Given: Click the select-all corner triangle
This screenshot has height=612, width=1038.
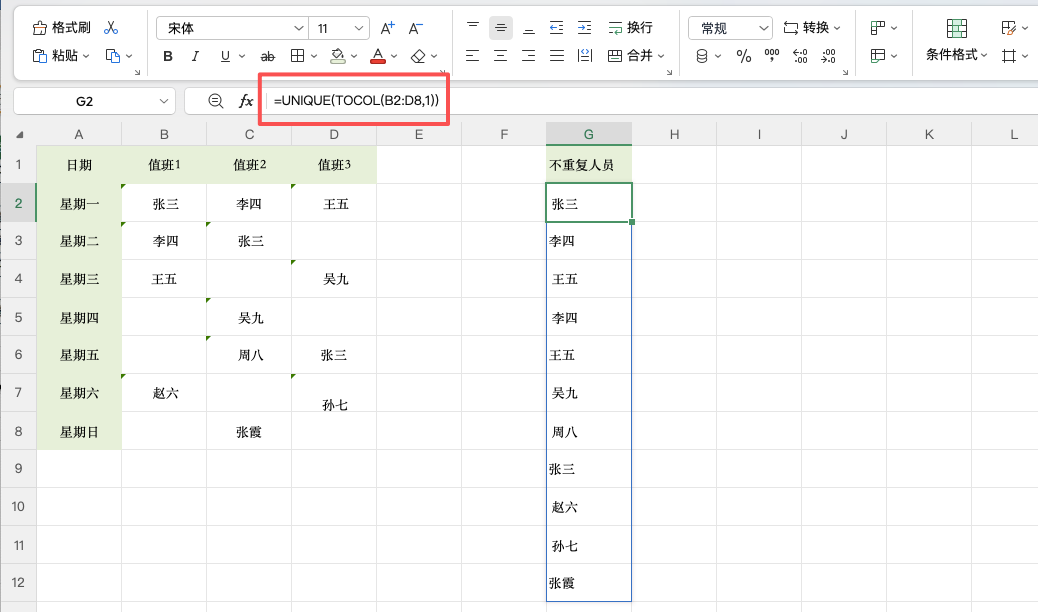Looking at the screenshot, I should (x=19, y=134).
